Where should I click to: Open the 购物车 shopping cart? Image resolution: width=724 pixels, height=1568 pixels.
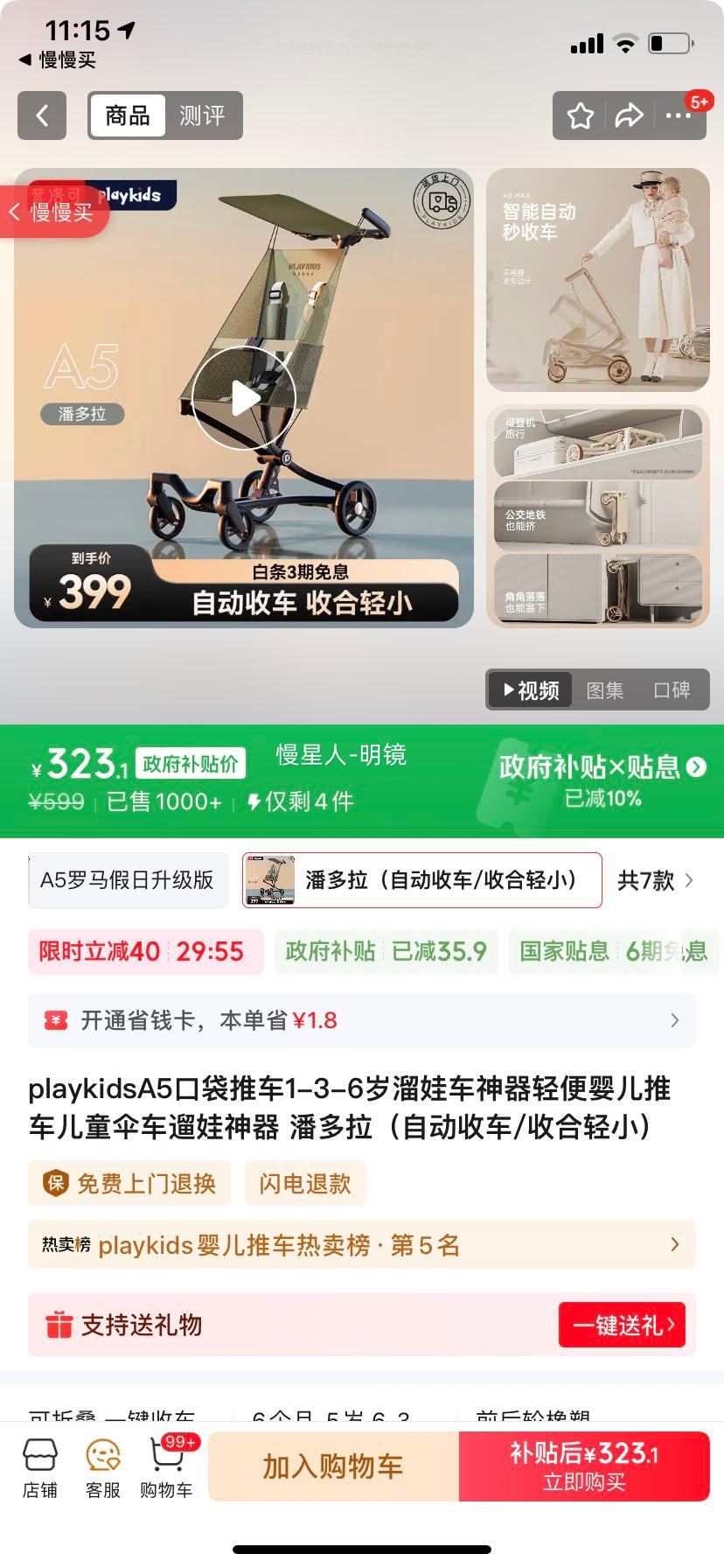pos(166,1468)
